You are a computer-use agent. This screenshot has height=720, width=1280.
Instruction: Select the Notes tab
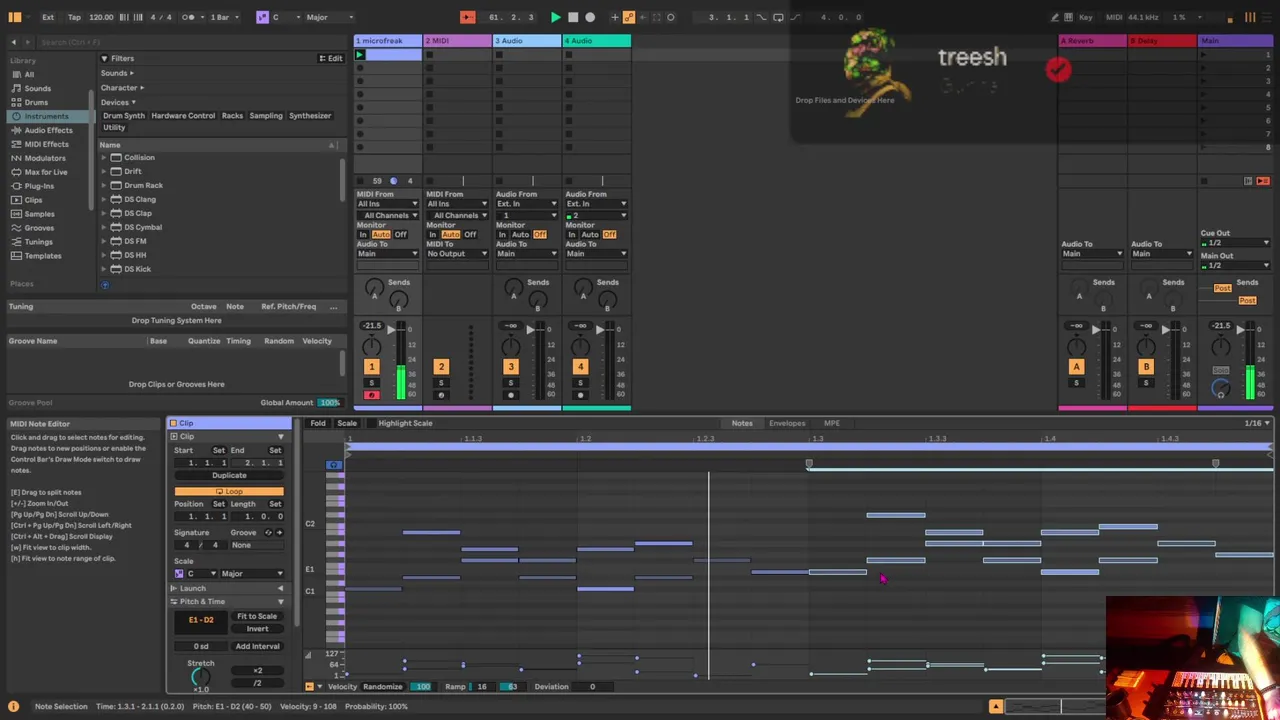(x=742, y=423)
